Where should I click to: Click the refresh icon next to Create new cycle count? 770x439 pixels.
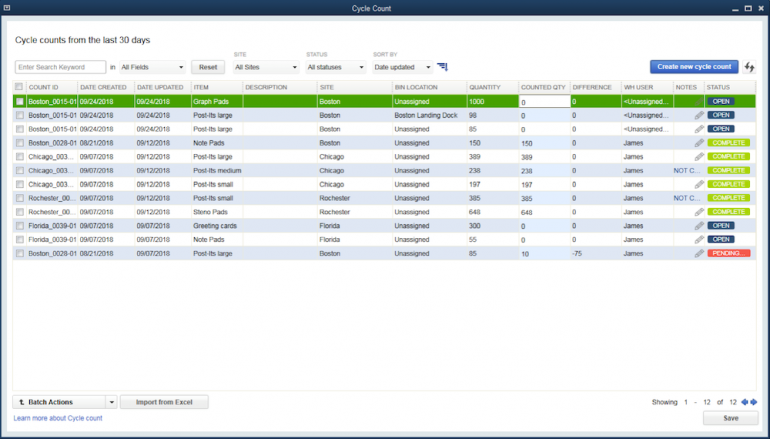[750, 67]
